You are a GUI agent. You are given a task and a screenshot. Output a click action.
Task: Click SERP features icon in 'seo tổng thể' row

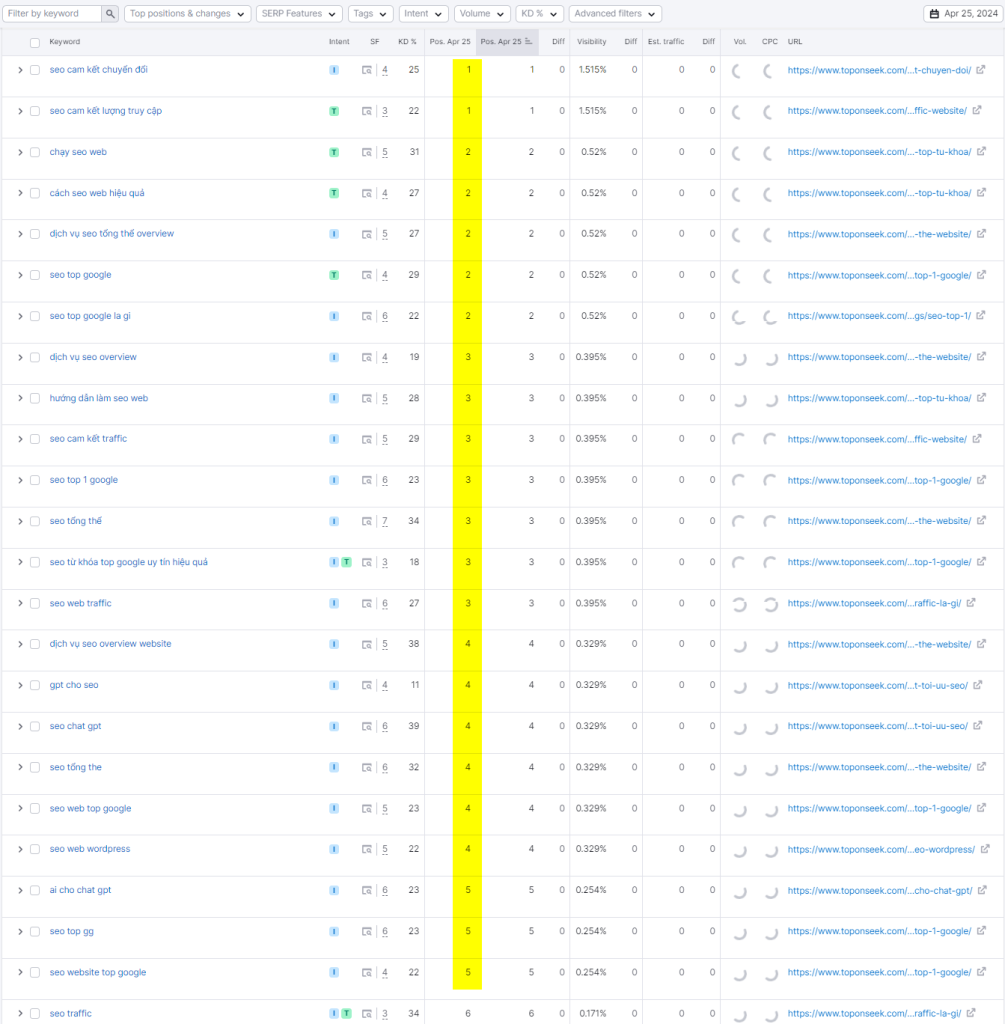tap(367, 522)
